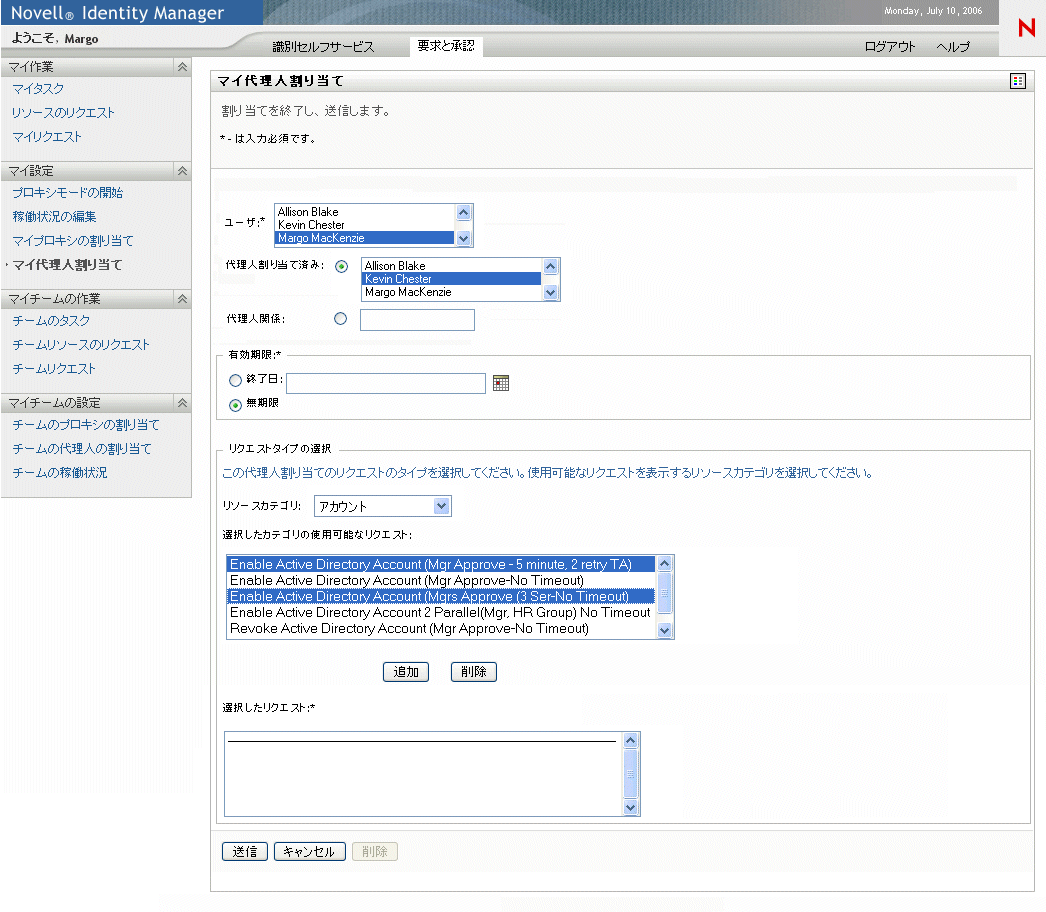
Task: Click down arrow of the 選択したリクエスト scrollbar
Action: 630,807
